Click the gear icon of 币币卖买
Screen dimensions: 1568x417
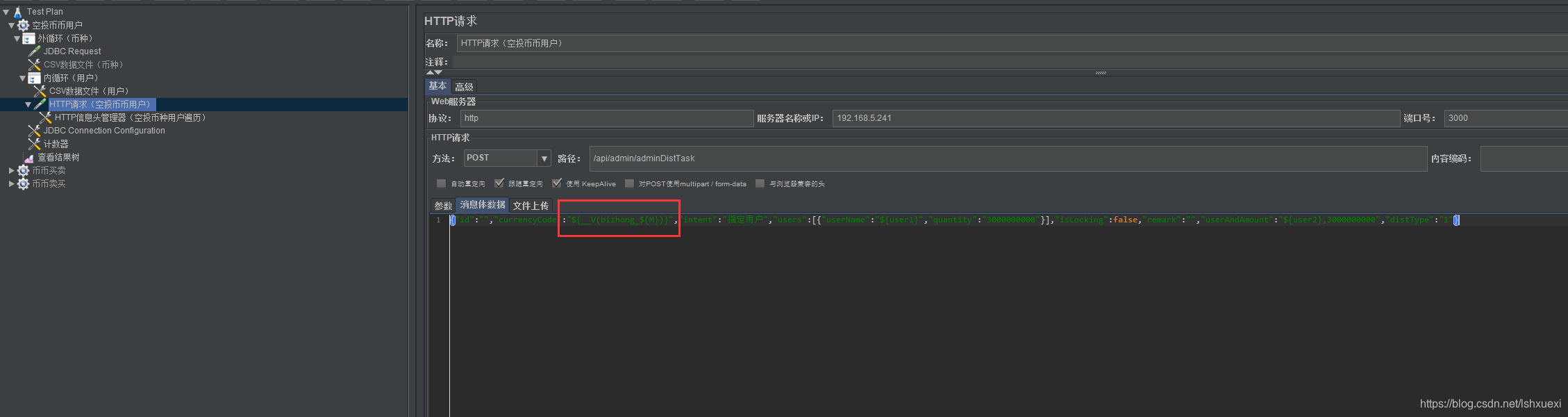coord(24,183)
